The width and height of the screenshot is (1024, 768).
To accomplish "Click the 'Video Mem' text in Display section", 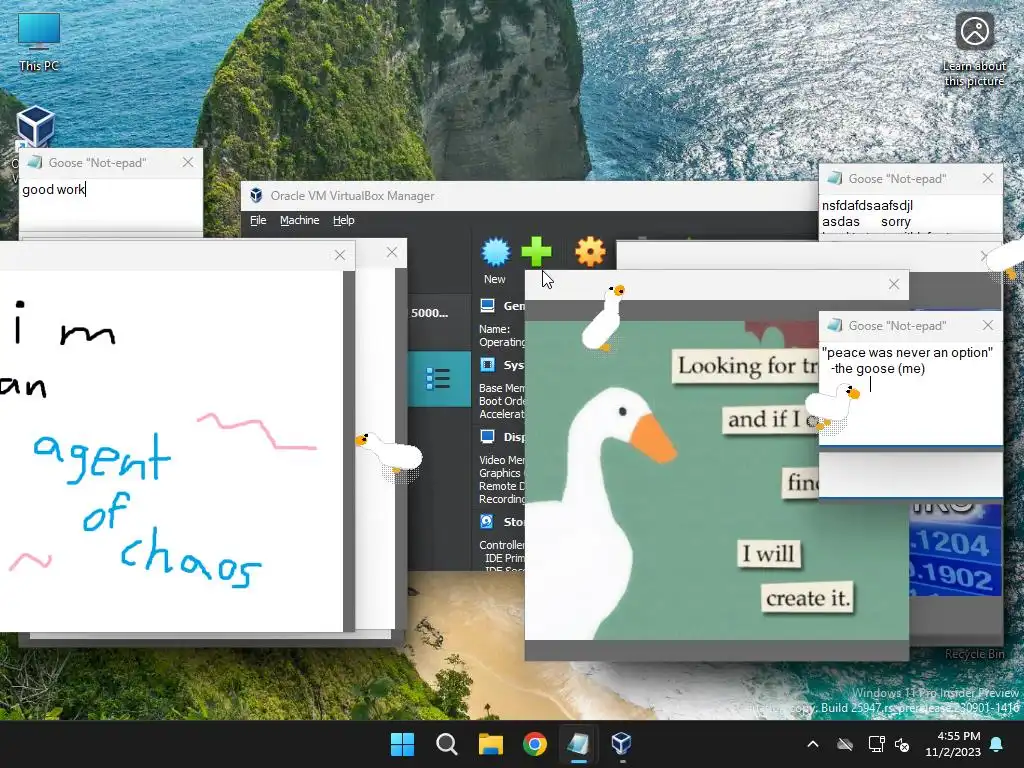I will pos(502,460).
